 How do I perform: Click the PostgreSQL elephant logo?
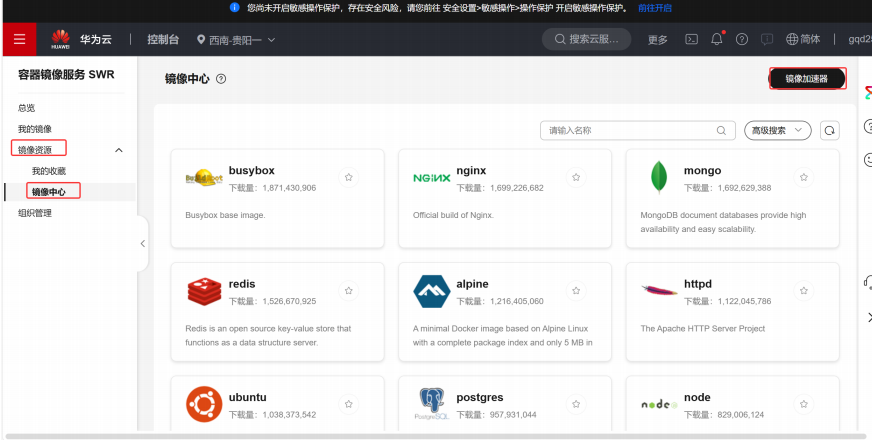pyautogui.click(x=432, y=404)
